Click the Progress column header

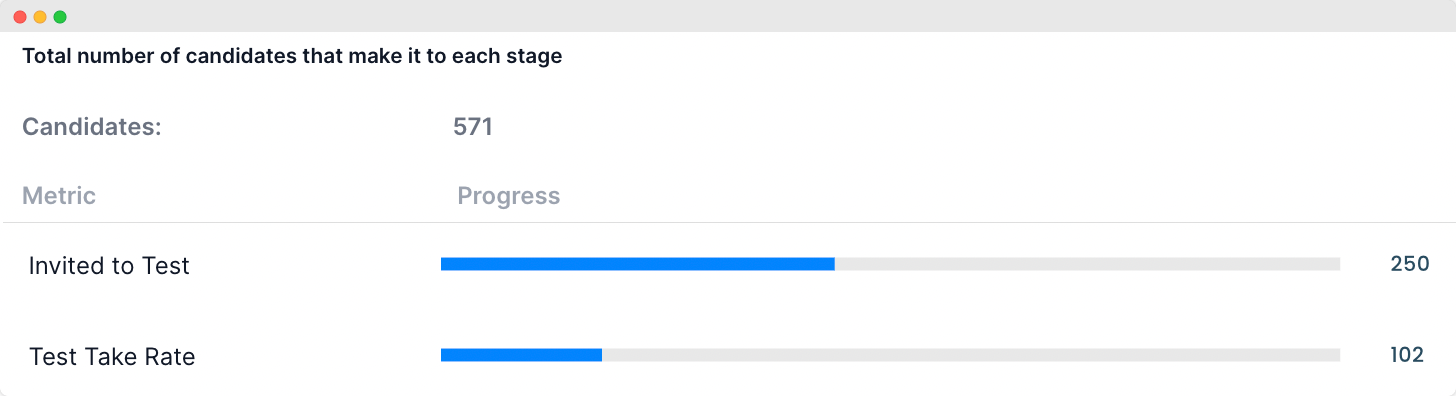(509, 196)
